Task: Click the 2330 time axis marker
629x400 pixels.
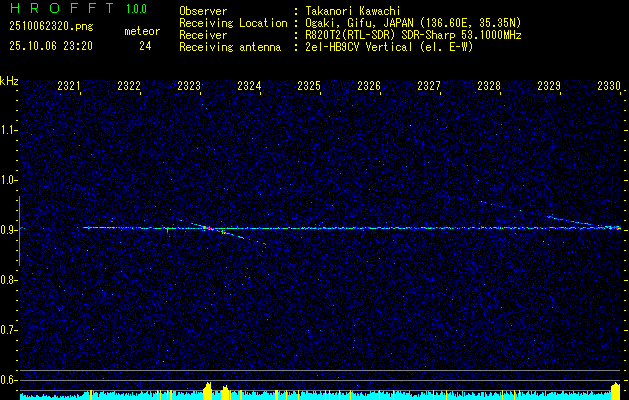Action: [x=609, y=85]
